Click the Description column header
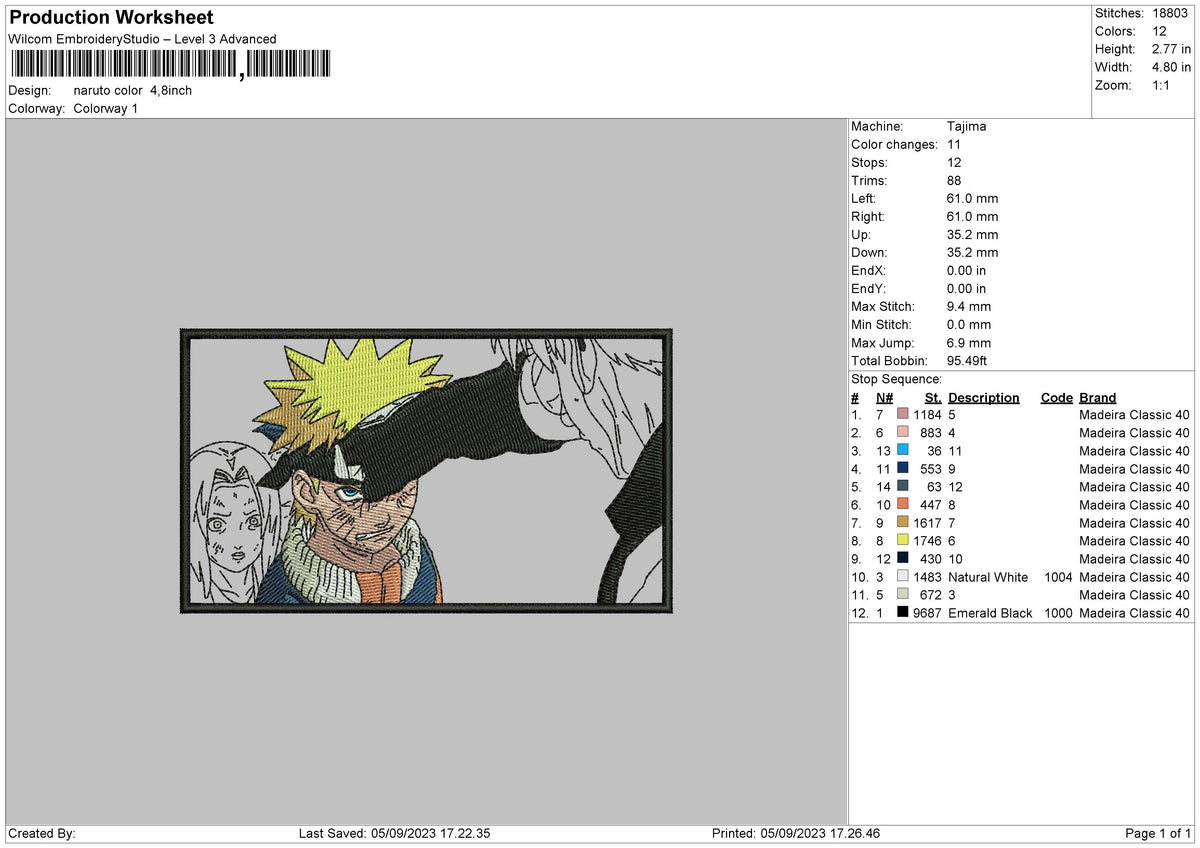The width and height of the screenshot is (1200, 848). 984,397
